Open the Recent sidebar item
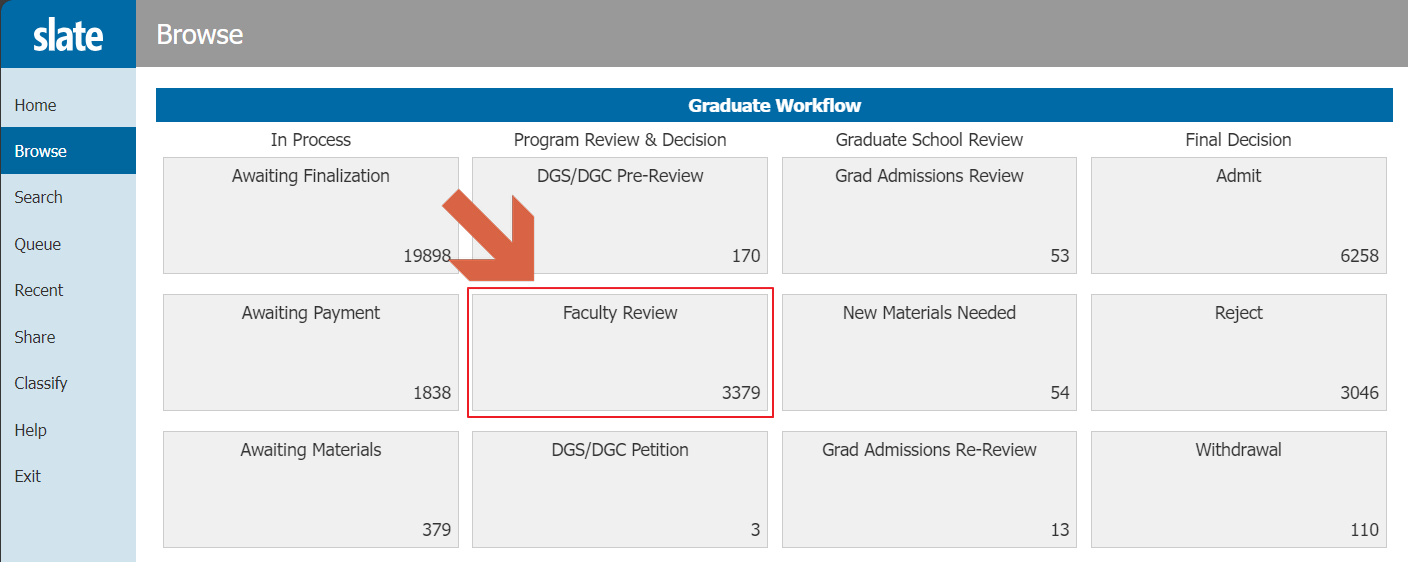Screen dimensions: 1408x562 [x=39, y=290]
